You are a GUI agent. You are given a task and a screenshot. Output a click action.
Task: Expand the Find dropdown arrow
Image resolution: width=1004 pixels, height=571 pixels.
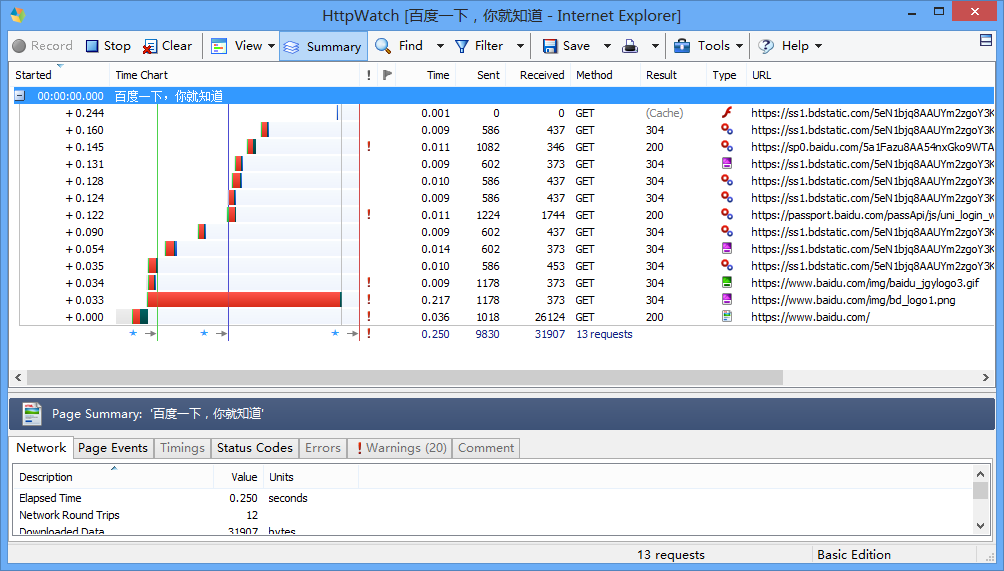pos(440,46)
